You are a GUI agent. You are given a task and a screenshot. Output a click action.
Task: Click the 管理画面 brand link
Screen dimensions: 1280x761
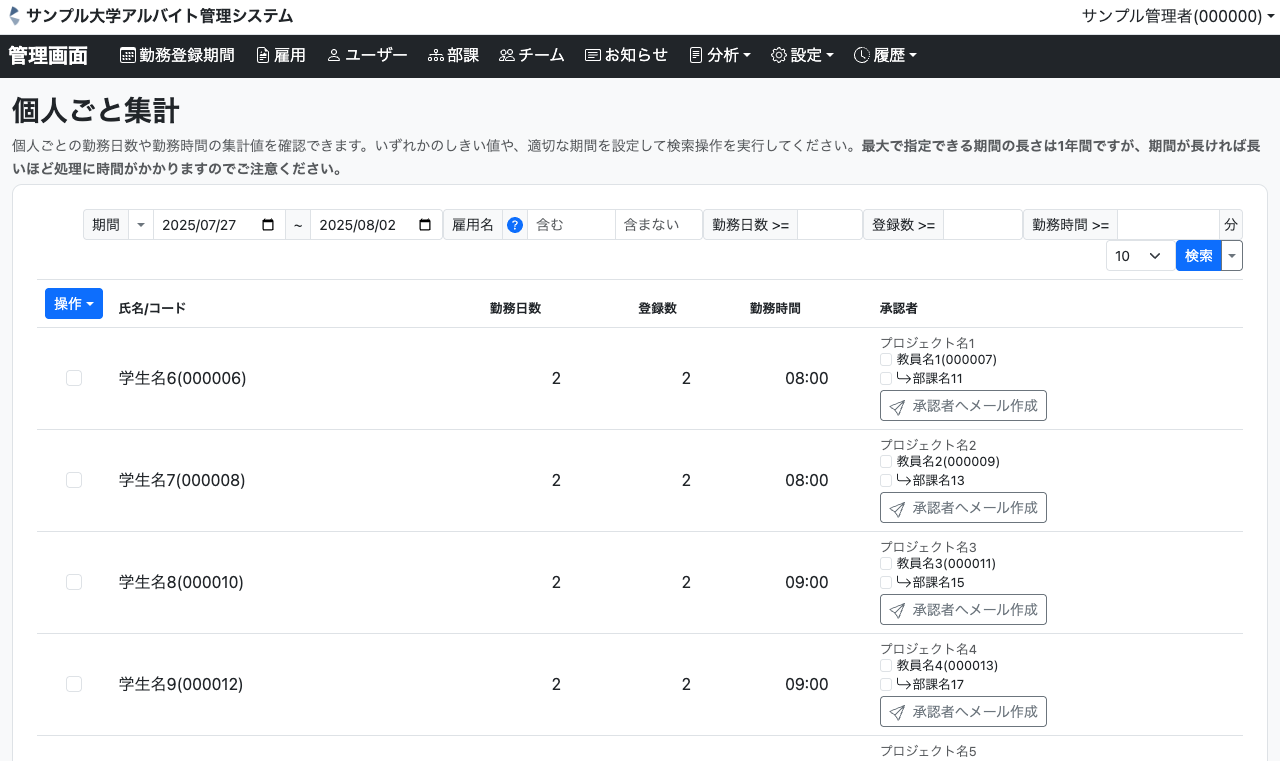pyautogui.click(x=48, y=56)
